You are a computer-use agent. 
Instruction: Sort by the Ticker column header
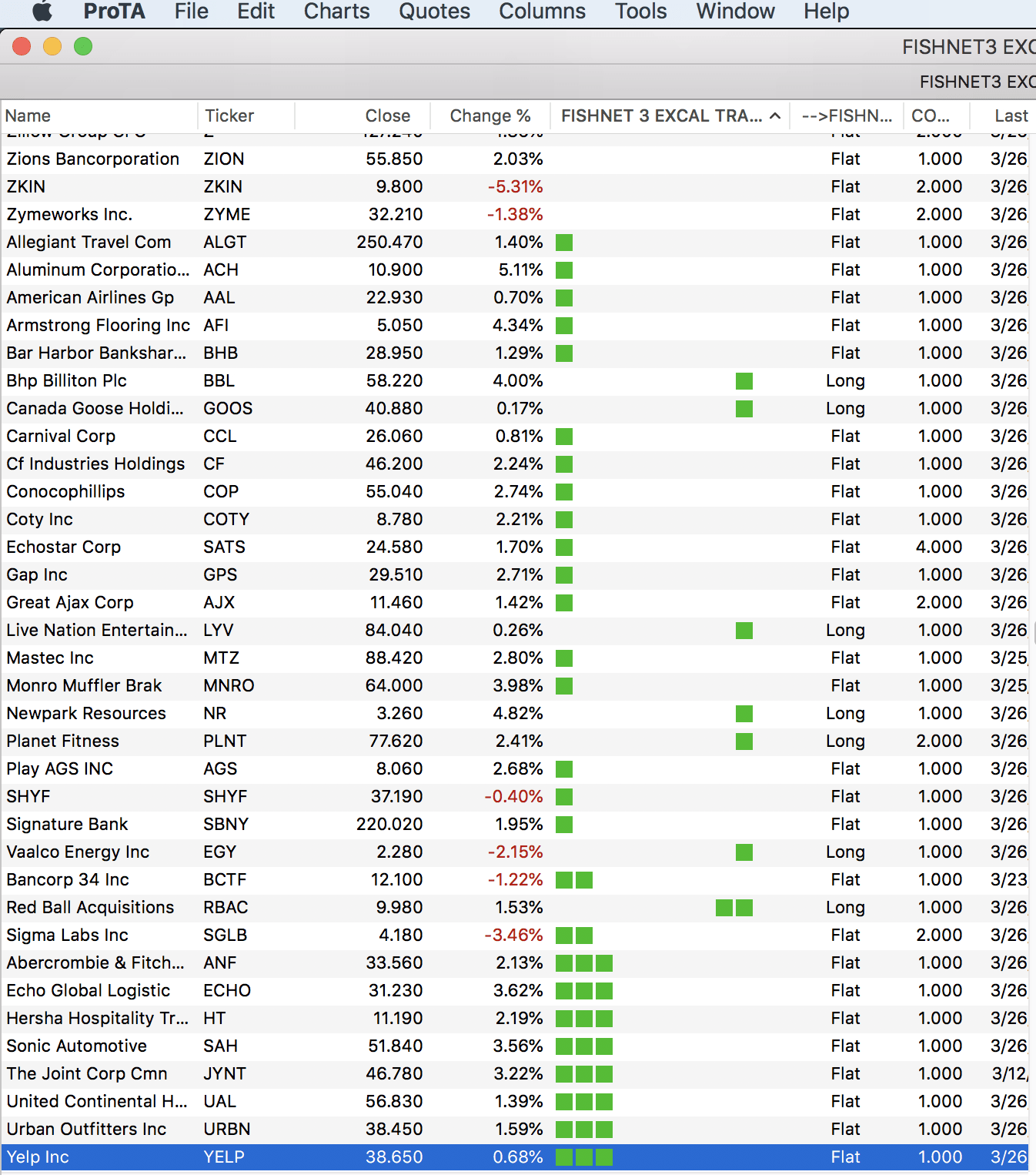click(246, 116)
